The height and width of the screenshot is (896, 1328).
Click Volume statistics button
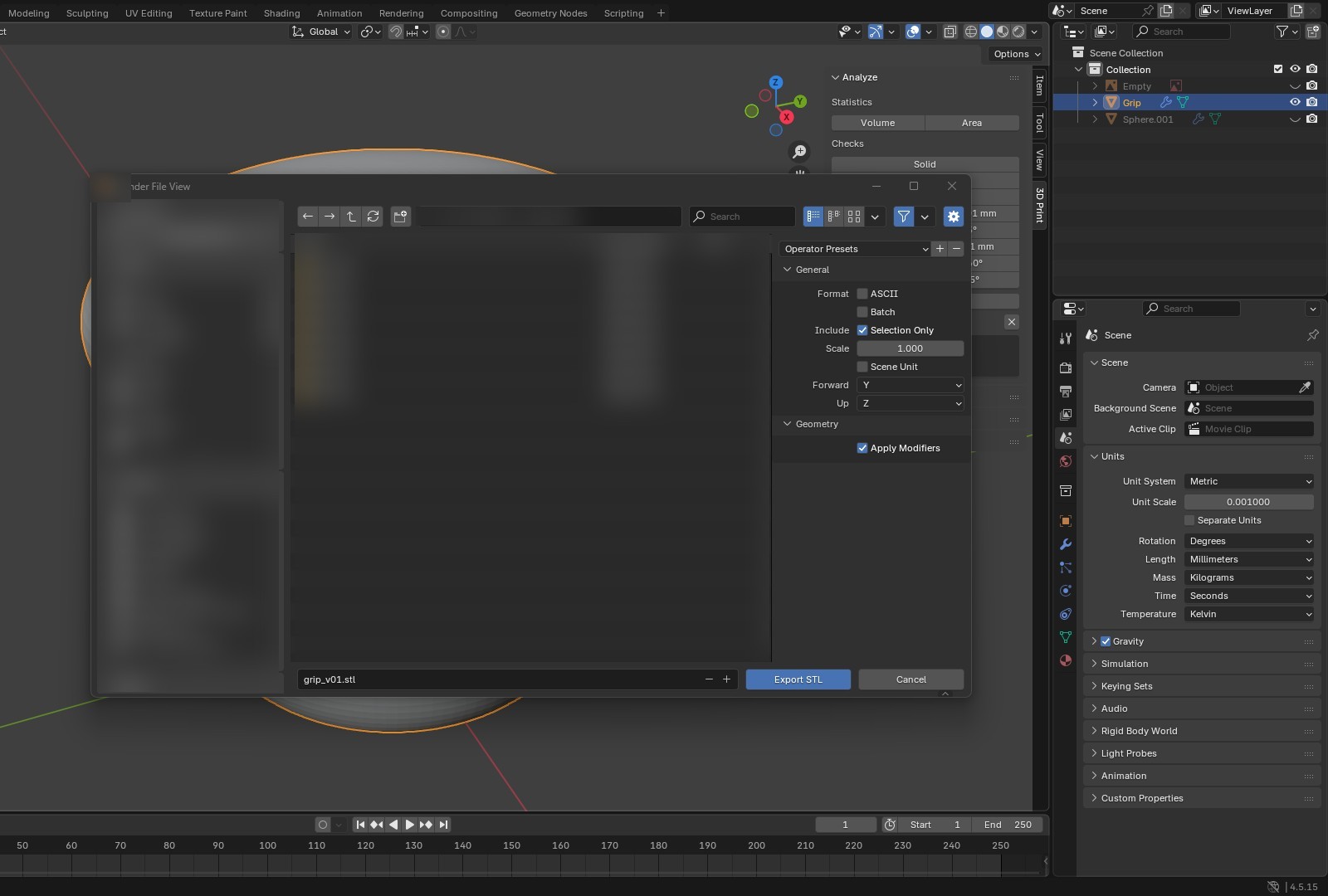(x=878, y=123)
